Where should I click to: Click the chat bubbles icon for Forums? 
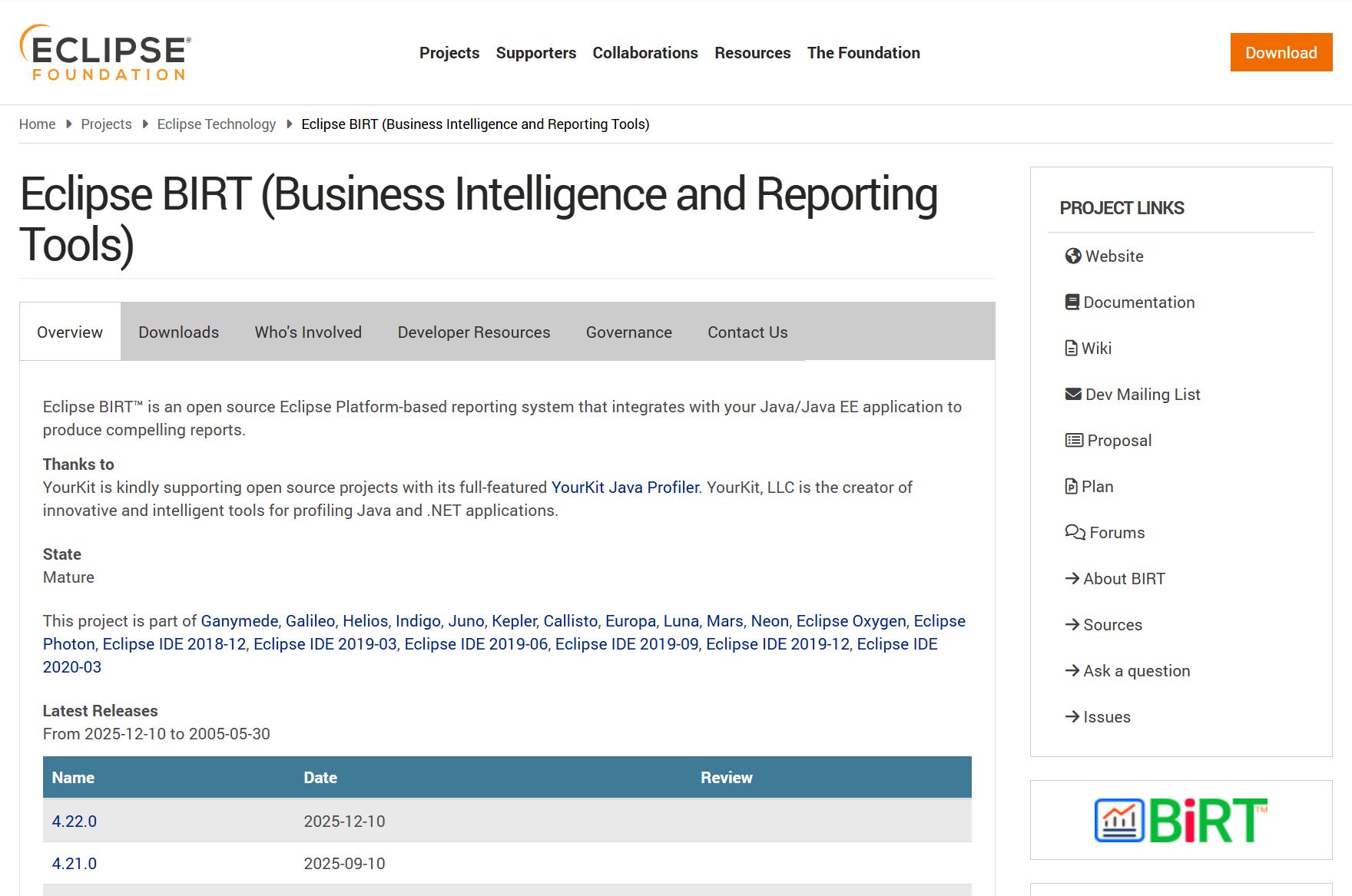pos(1075,533)
